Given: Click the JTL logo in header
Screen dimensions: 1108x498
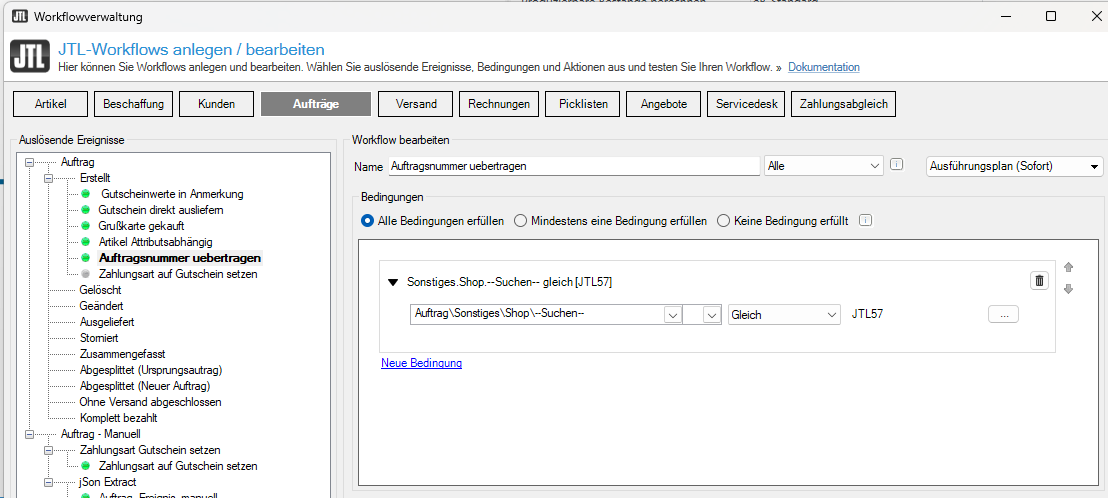Looking at the screenshot, I should coord(30,57).
